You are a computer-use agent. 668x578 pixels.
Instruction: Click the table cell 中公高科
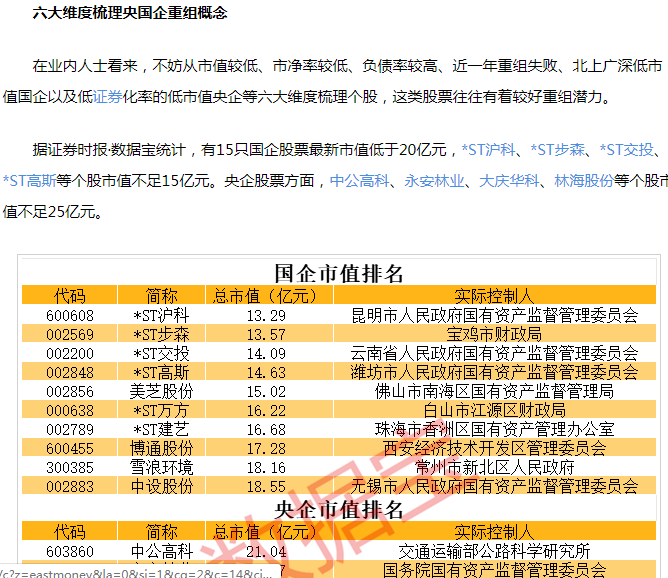click(161, 552)
